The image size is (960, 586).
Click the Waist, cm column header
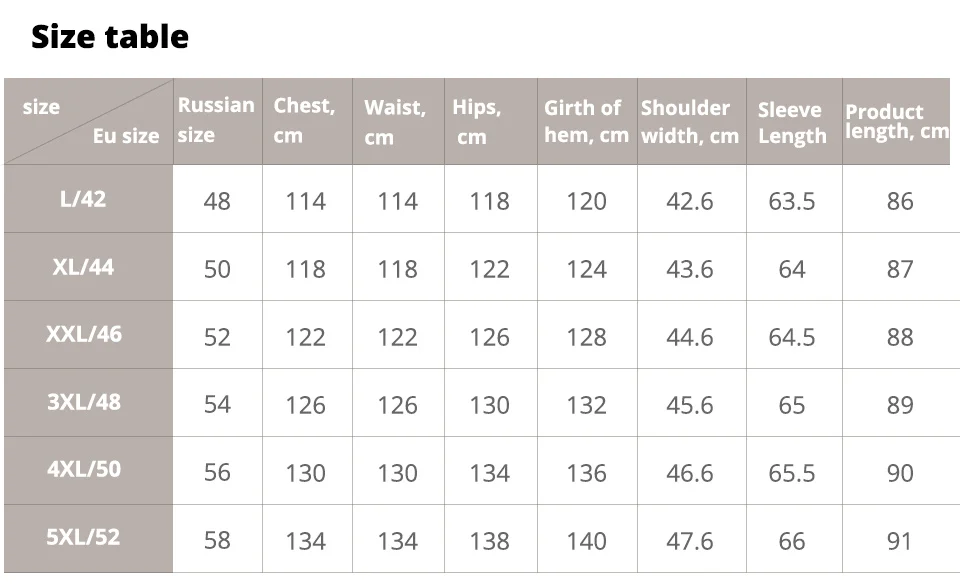coord(394,121)
